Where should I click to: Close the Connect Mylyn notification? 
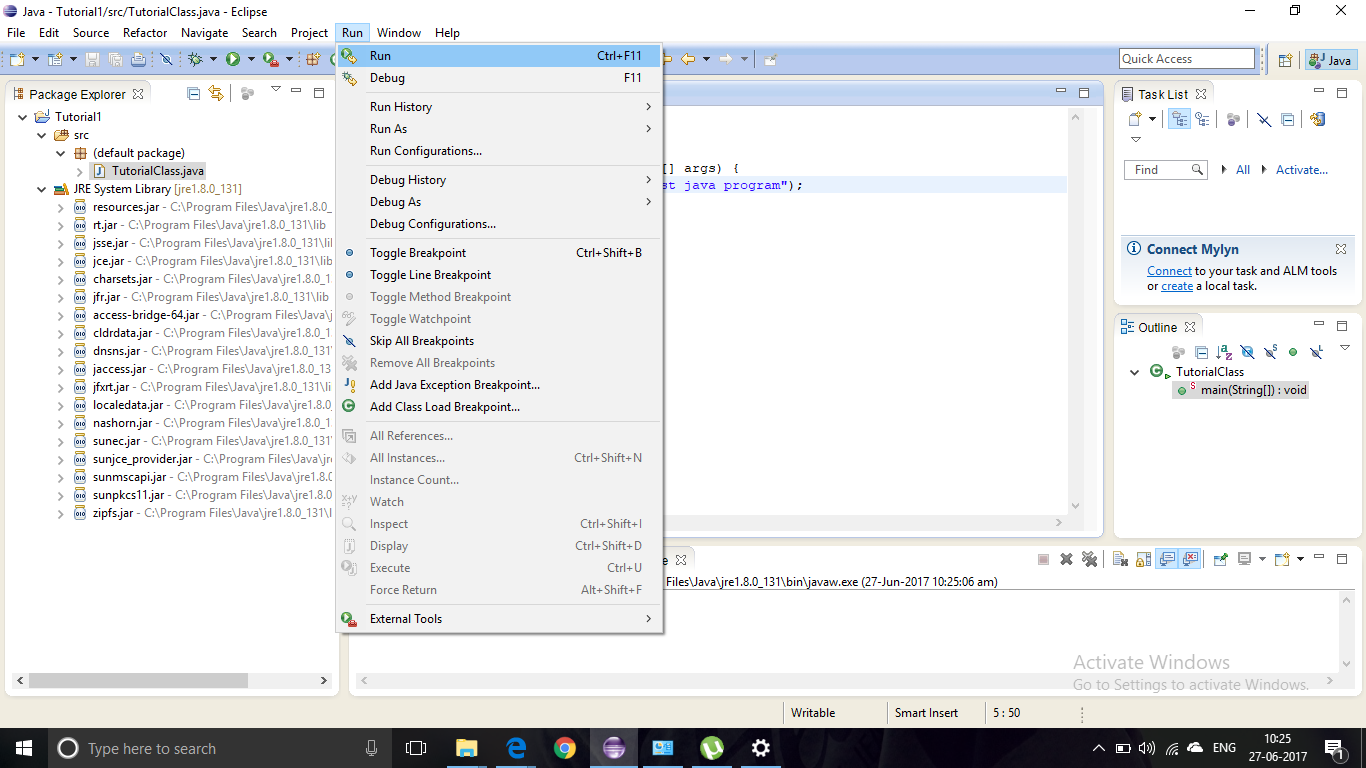pyautogui.click(x=1341, y=249)
